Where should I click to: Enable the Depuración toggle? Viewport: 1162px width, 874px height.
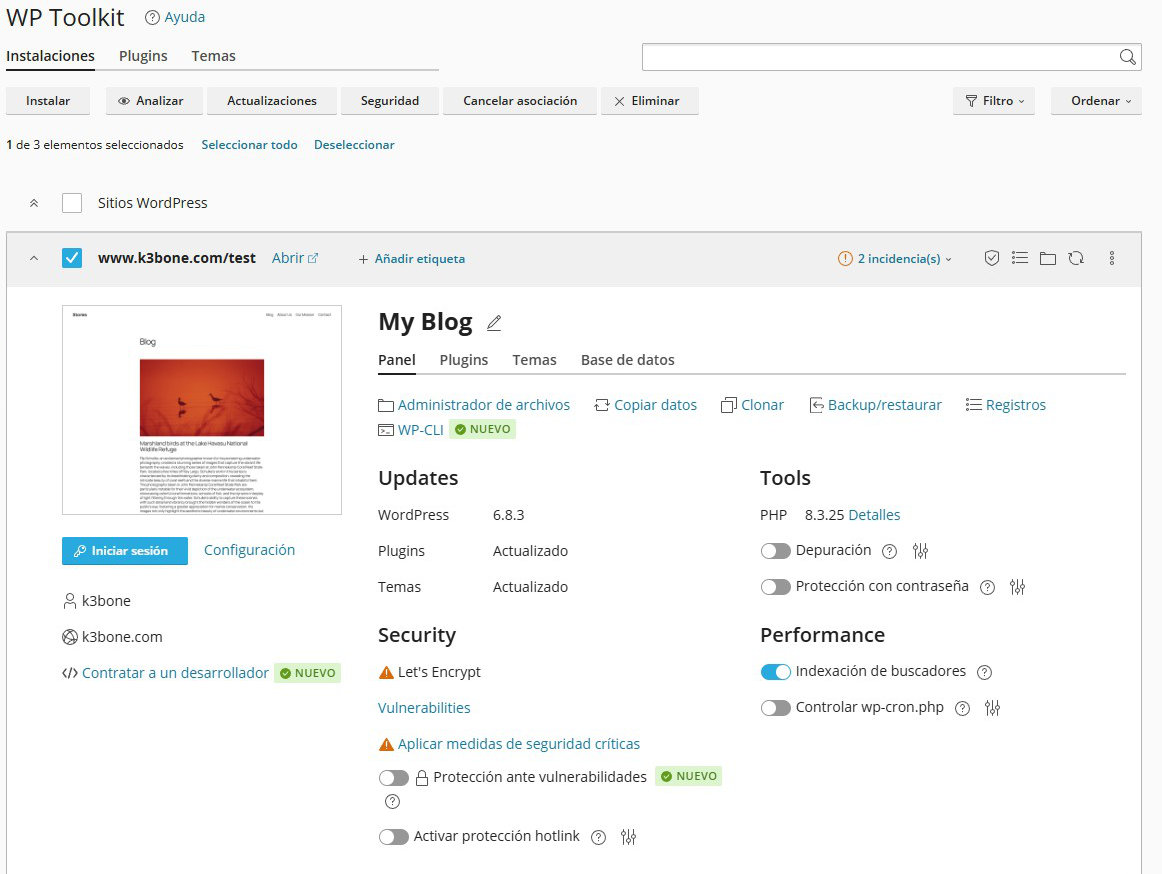(x=775, y=551)
